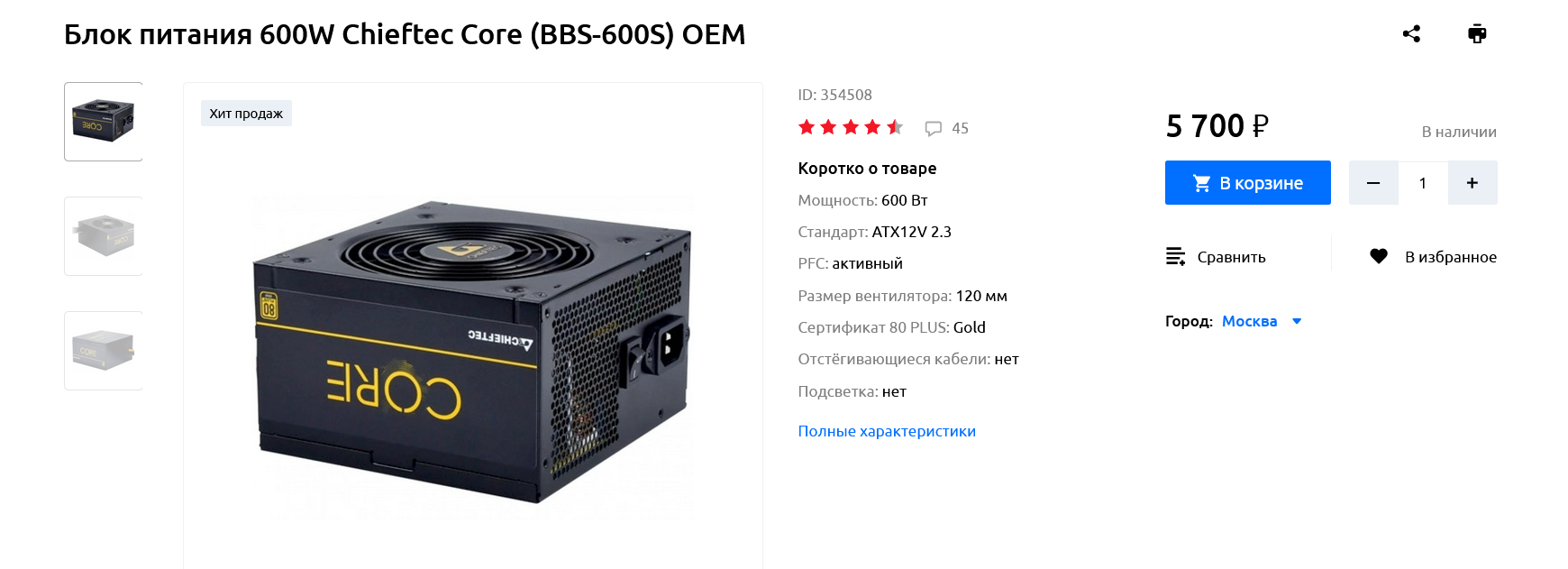Image resolution: width=1568 pixels, height=569 pixels.
Task: Click the heart favorites icon
Action: click(x=1379, y=257)
